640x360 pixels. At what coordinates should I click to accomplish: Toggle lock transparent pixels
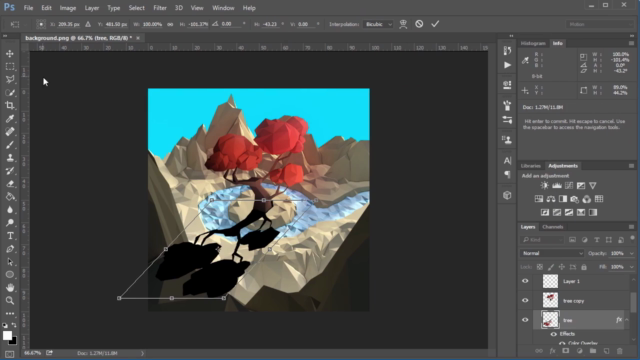tap(540, 267)
